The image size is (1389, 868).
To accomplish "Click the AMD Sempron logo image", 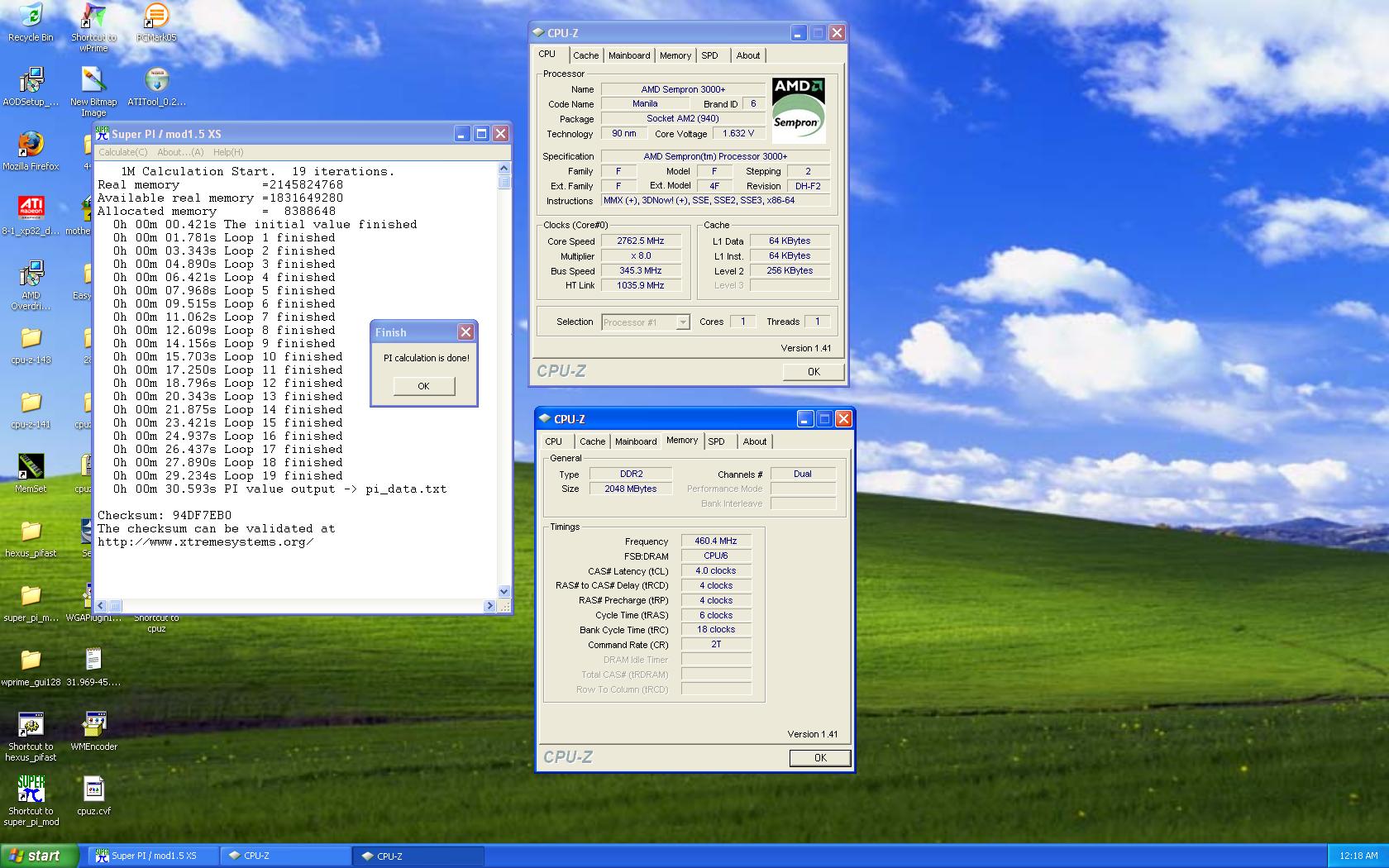I will (798, 110).
